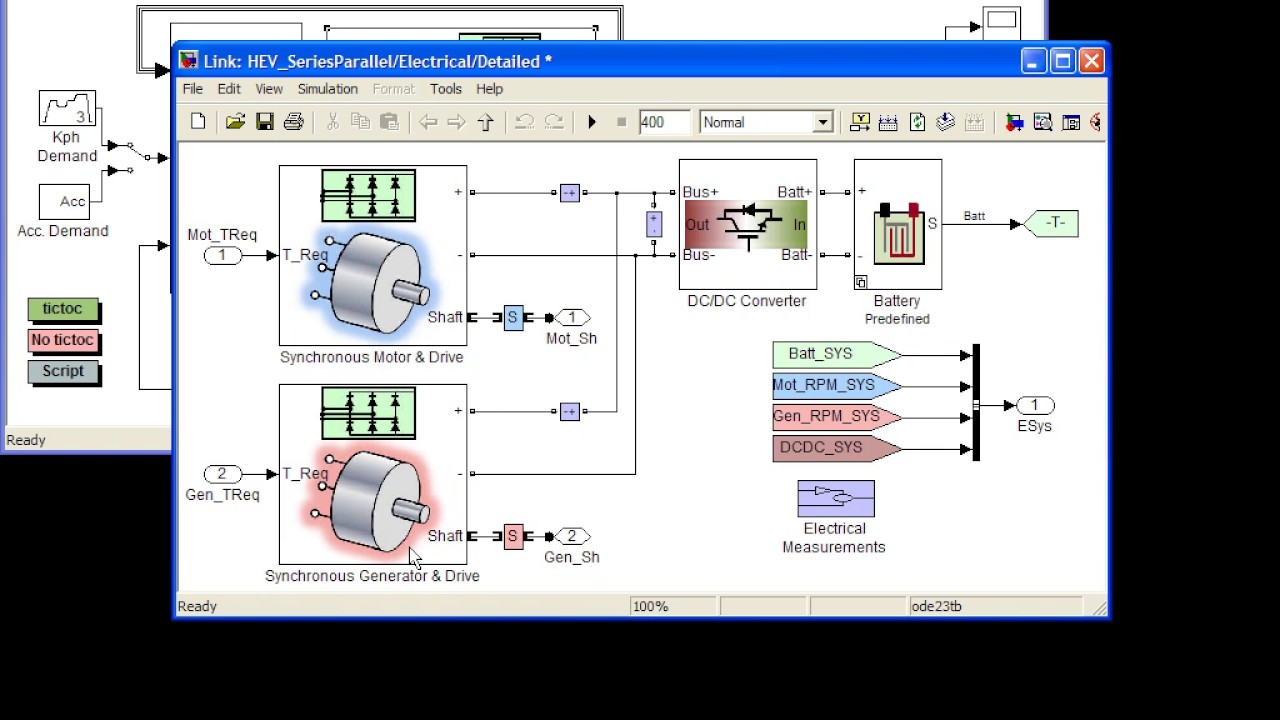Click the New model toolbar icon

click(x=198, y=122)
